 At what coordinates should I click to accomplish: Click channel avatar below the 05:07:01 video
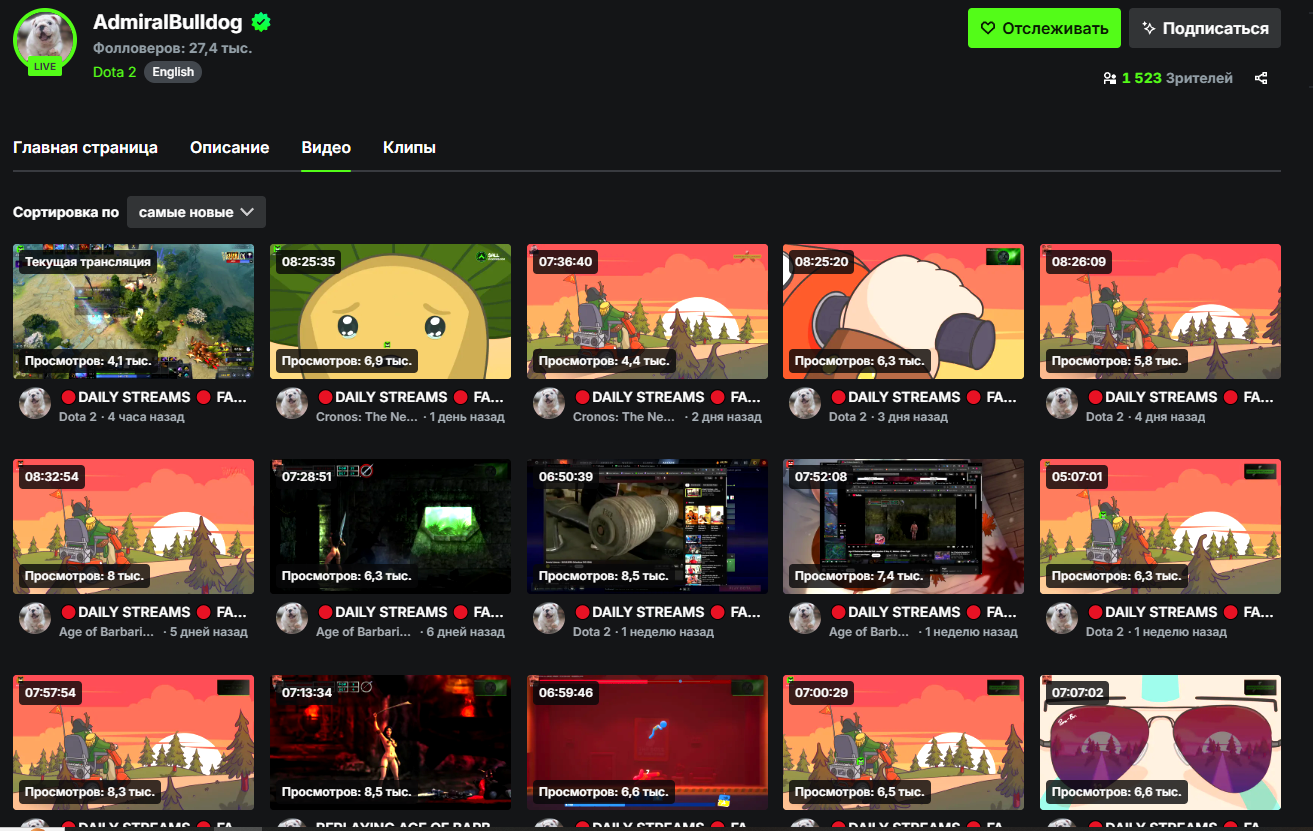coord(1062,618)
